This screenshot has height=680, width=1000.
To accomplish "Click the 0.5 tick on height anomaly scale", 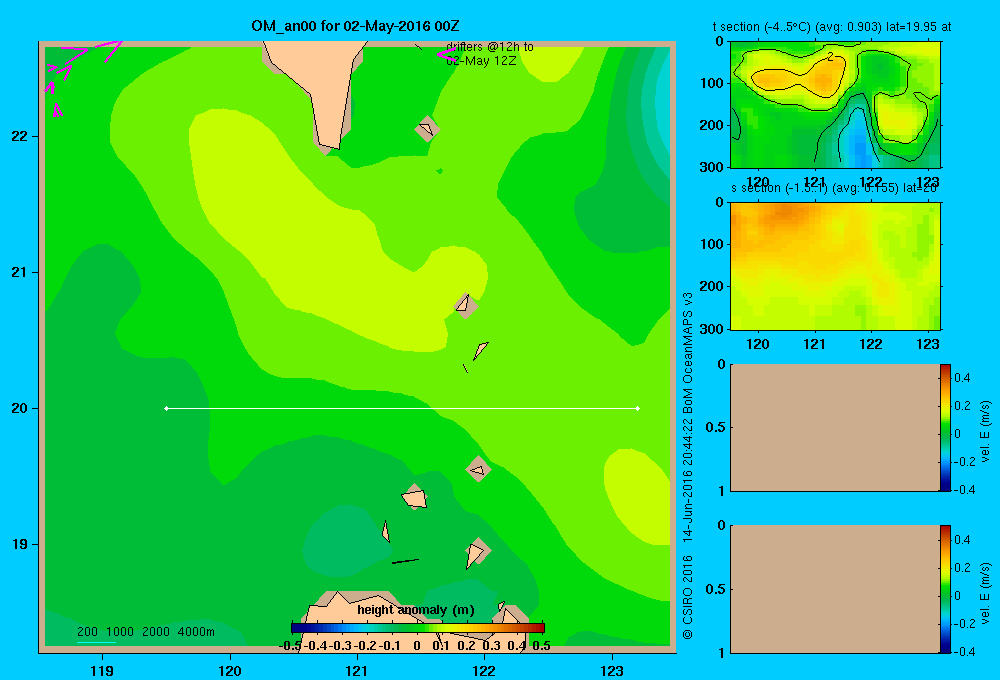I will (x=541, y=646).
